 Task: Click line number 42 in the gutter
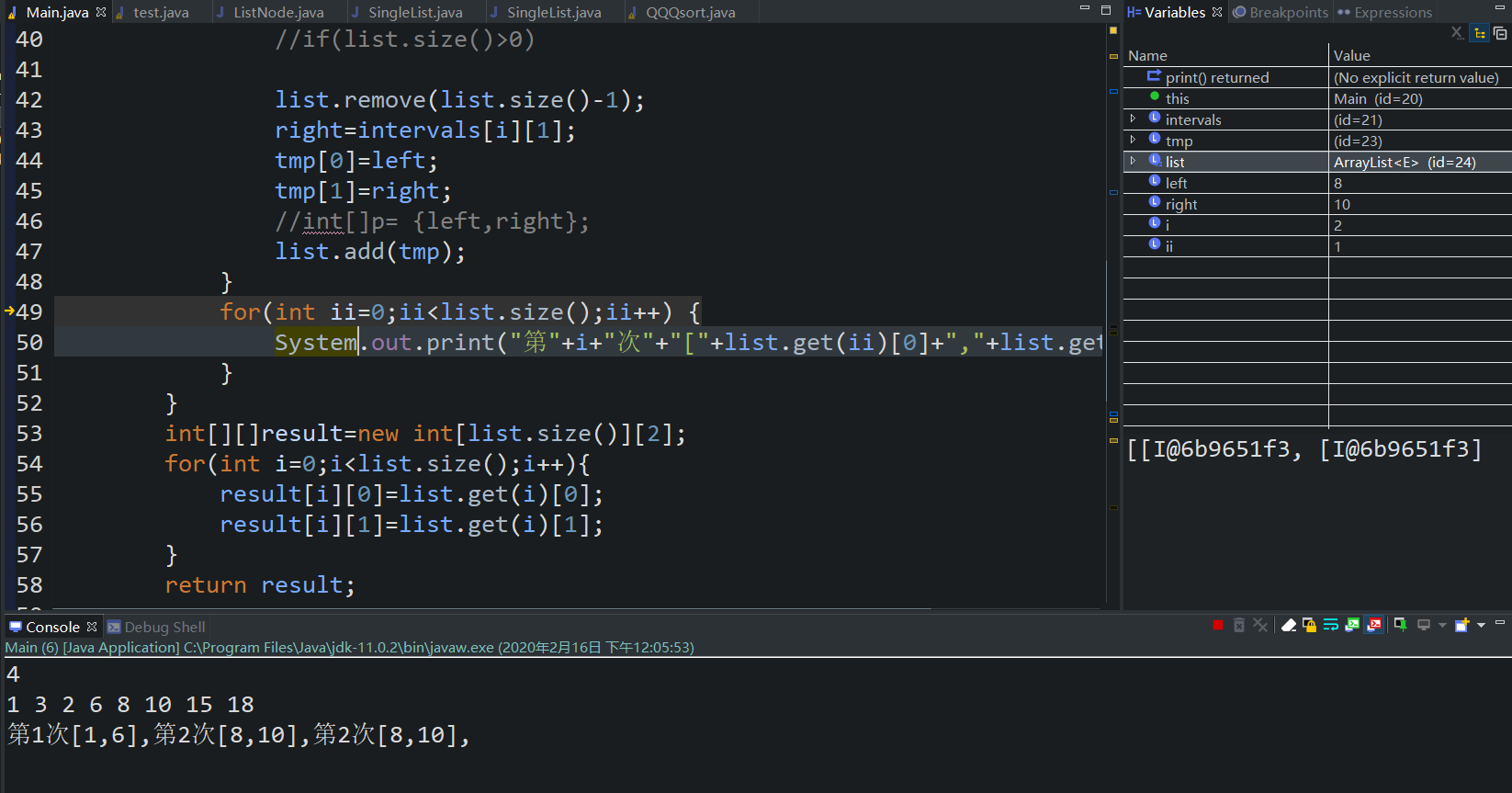[29, 99]
